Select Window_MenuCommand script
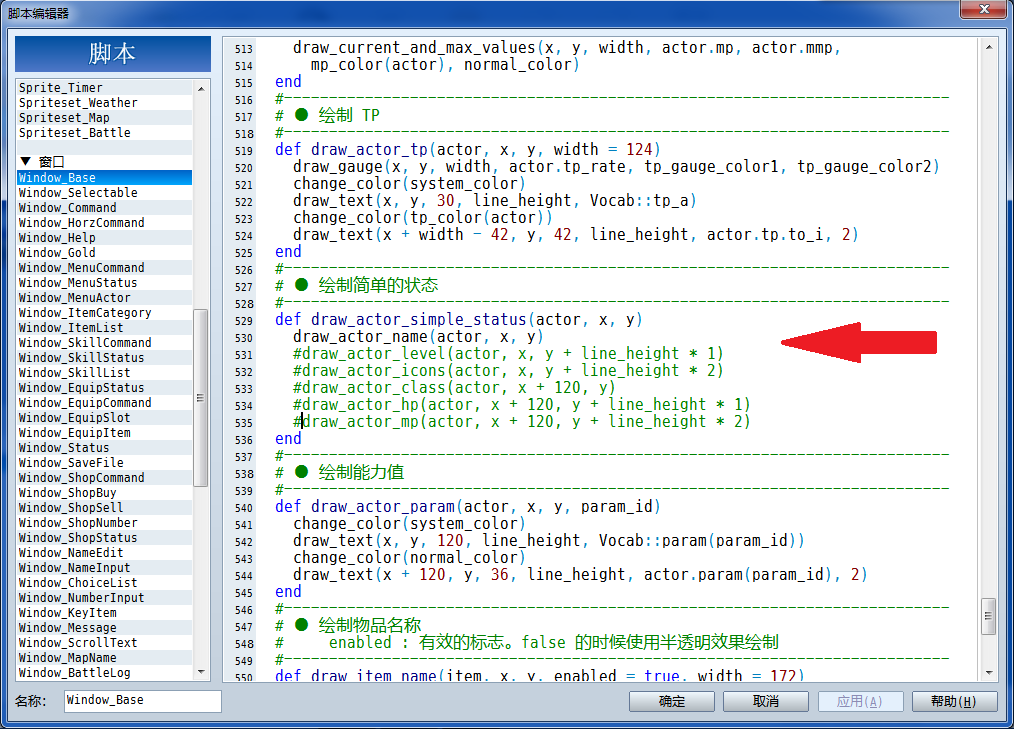 [104, 268]
